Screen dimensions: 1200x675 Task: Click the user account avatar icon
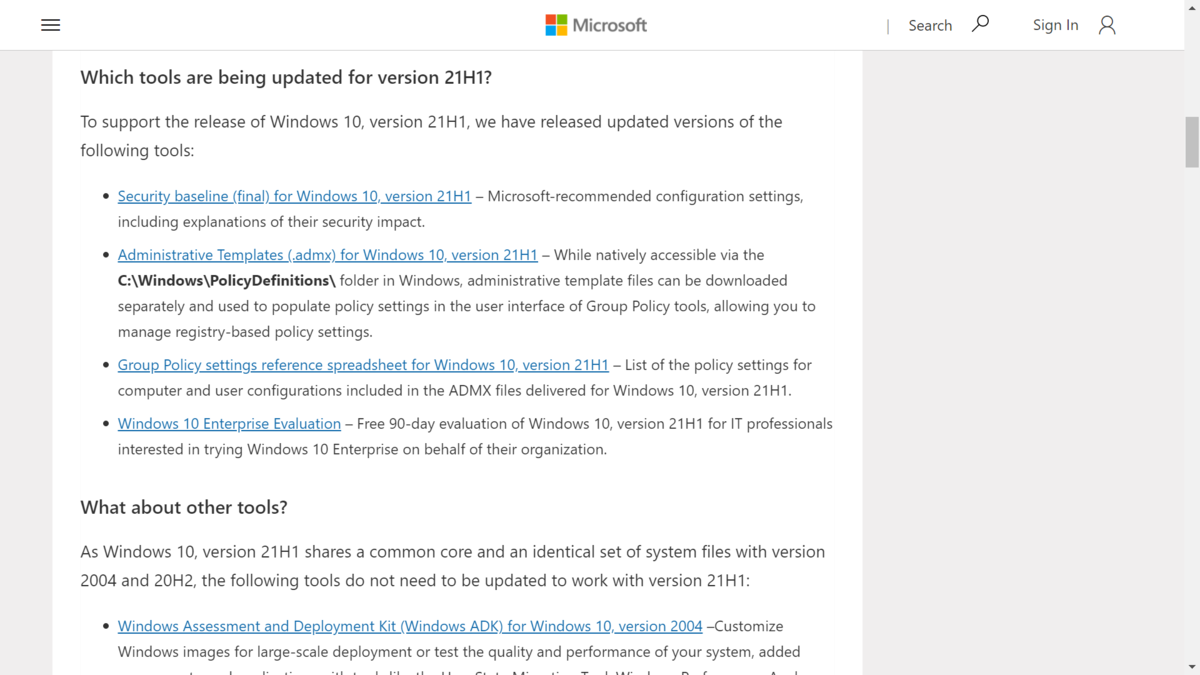tap(1107, 25)
